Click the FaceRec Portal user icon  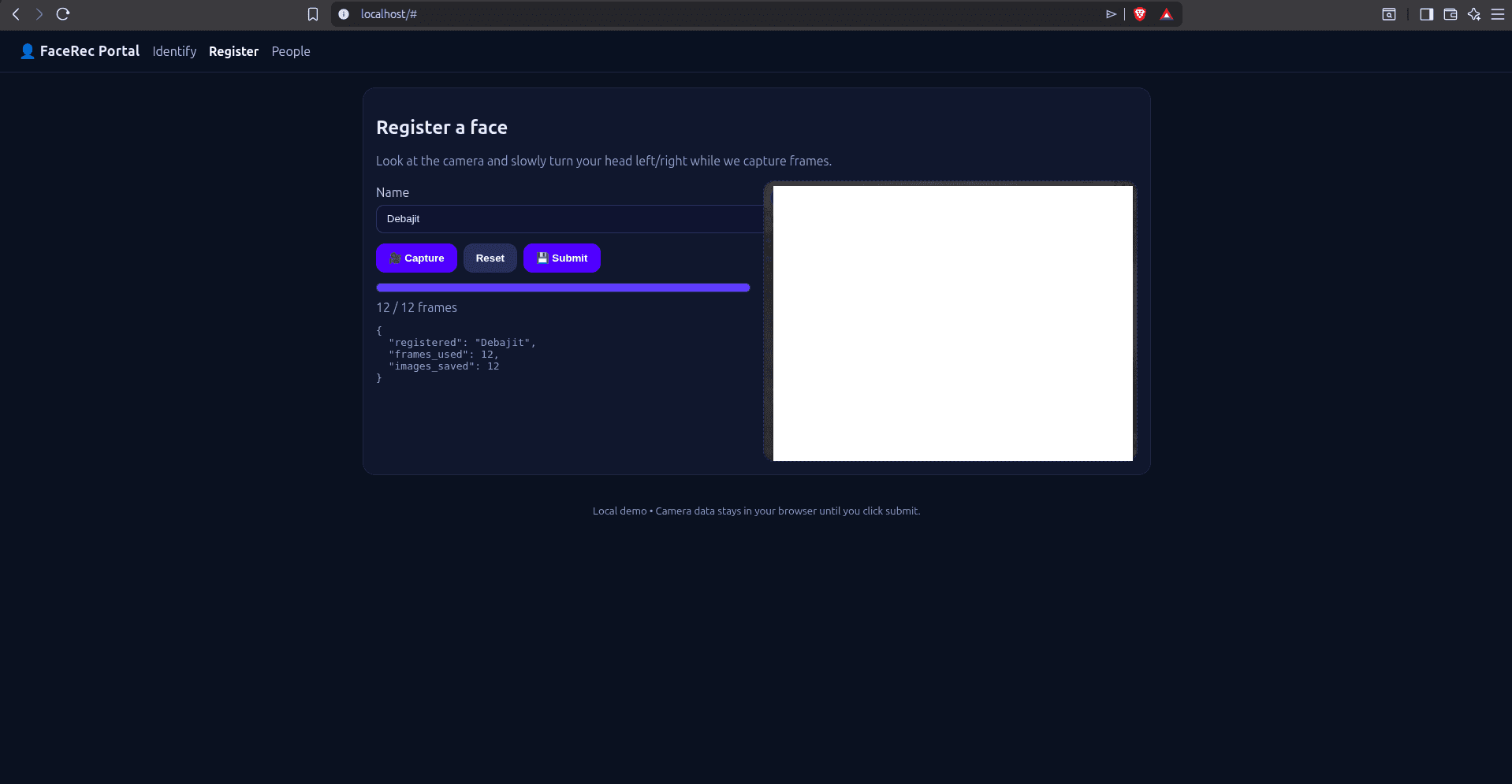27,50
